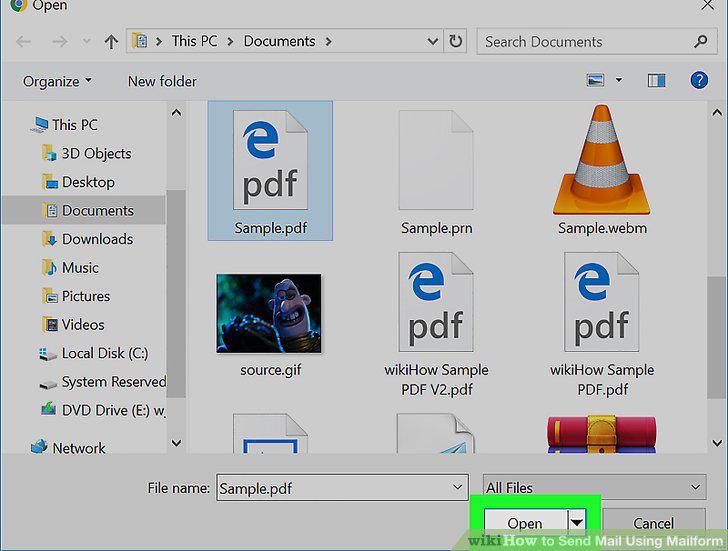
Task: Go up one folder level
Action: coord(111,42)
